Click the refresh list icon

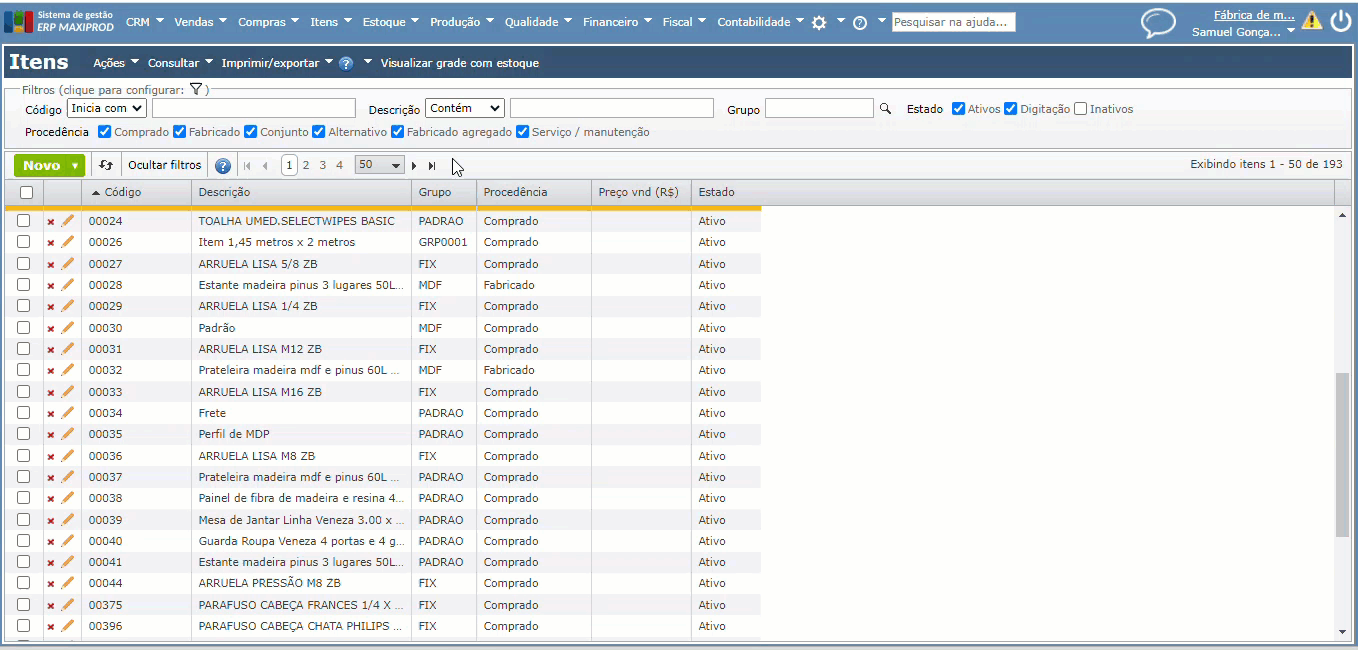click(106, 165)
